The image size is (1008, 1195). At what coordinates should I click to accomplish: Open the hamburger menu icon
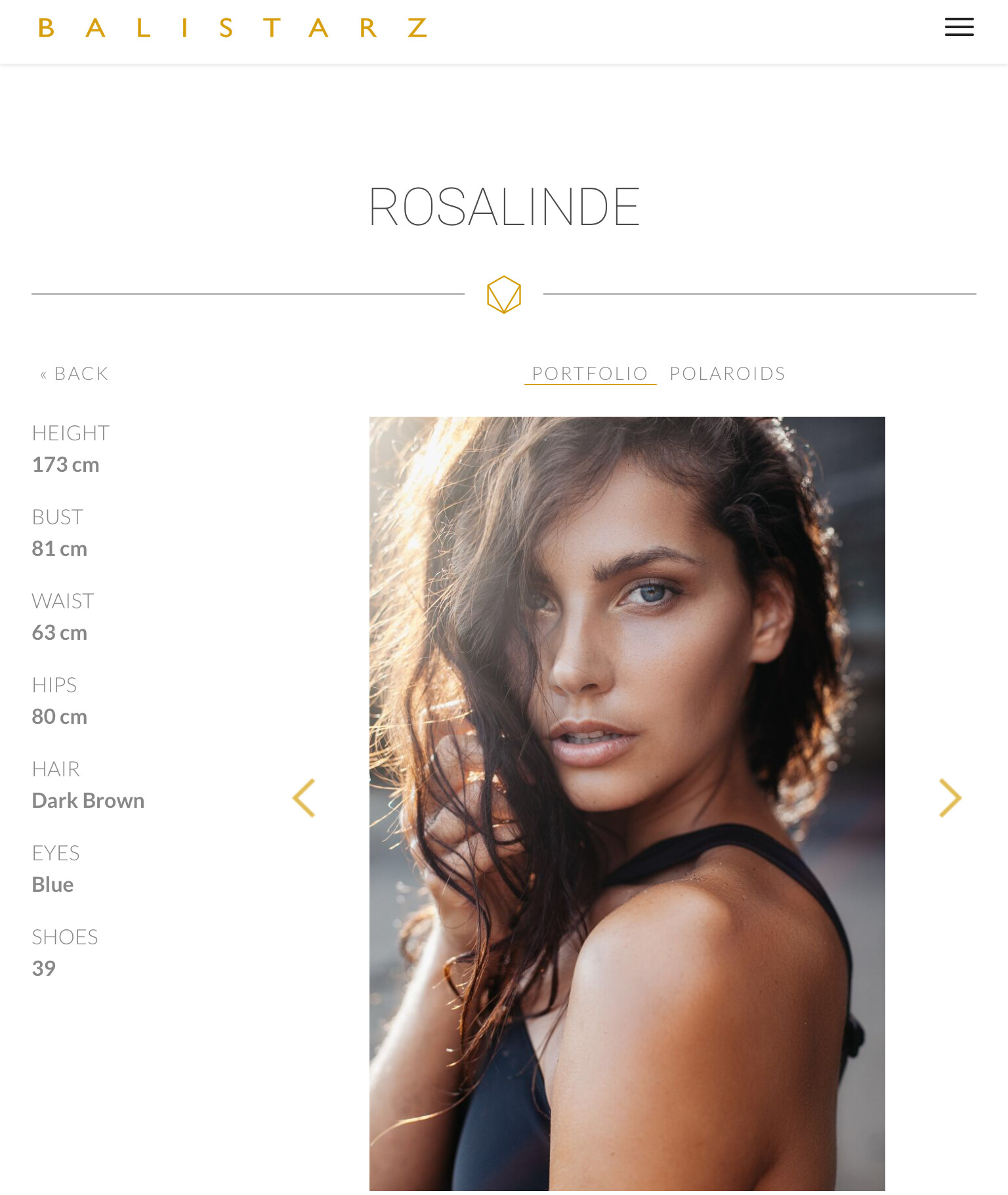959,27
